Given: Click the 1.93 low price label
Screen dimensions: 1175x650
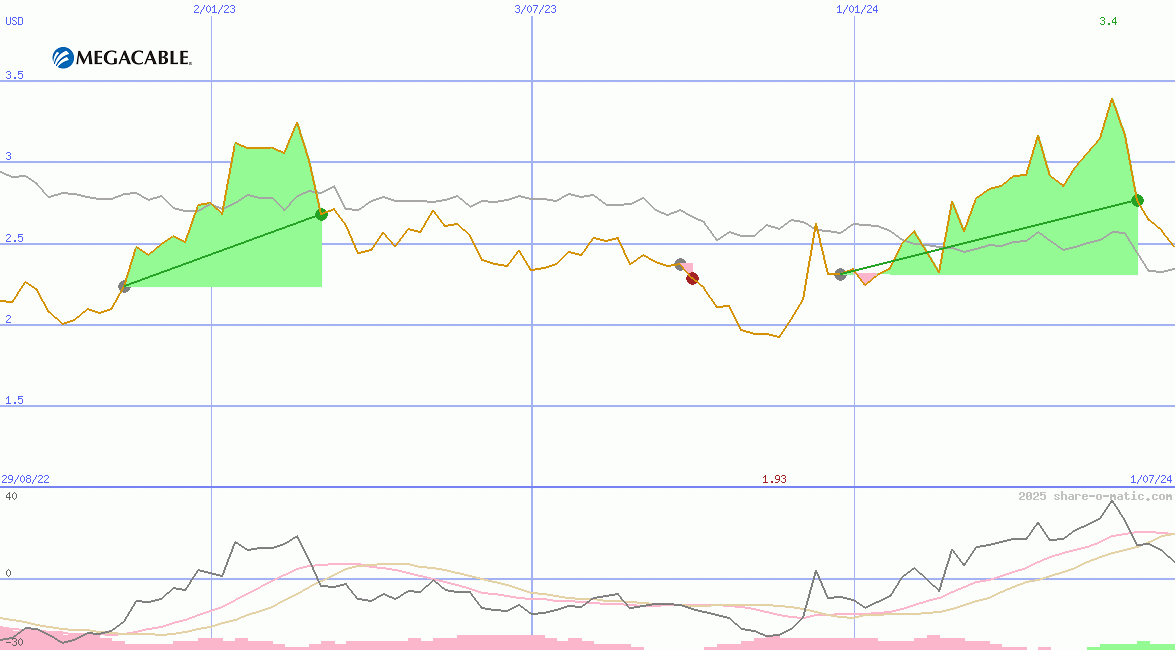Looking at the screenshot, I should (774, 479).
